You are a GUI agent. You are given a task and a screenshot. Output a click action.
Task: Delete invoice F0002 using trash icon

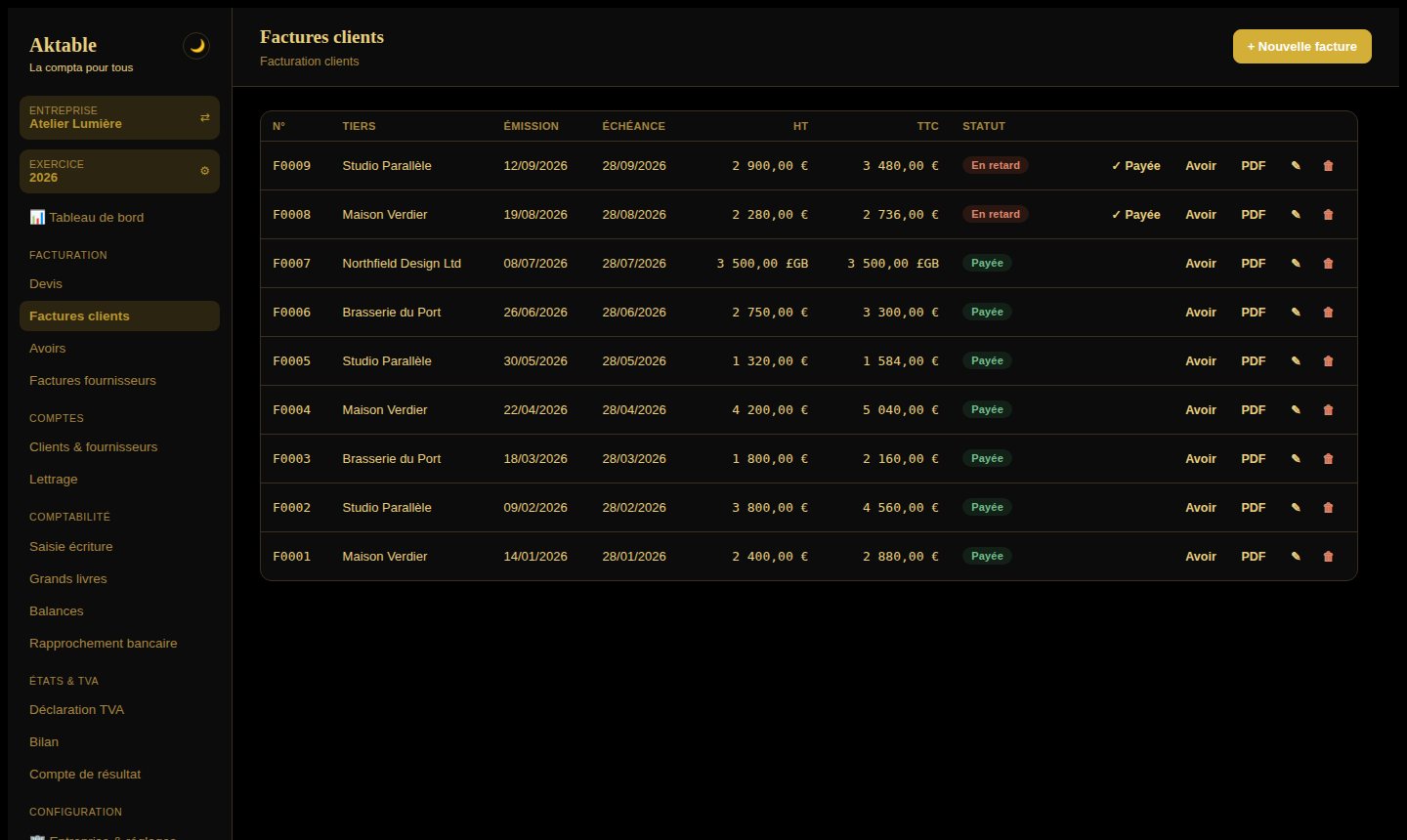1328,508
